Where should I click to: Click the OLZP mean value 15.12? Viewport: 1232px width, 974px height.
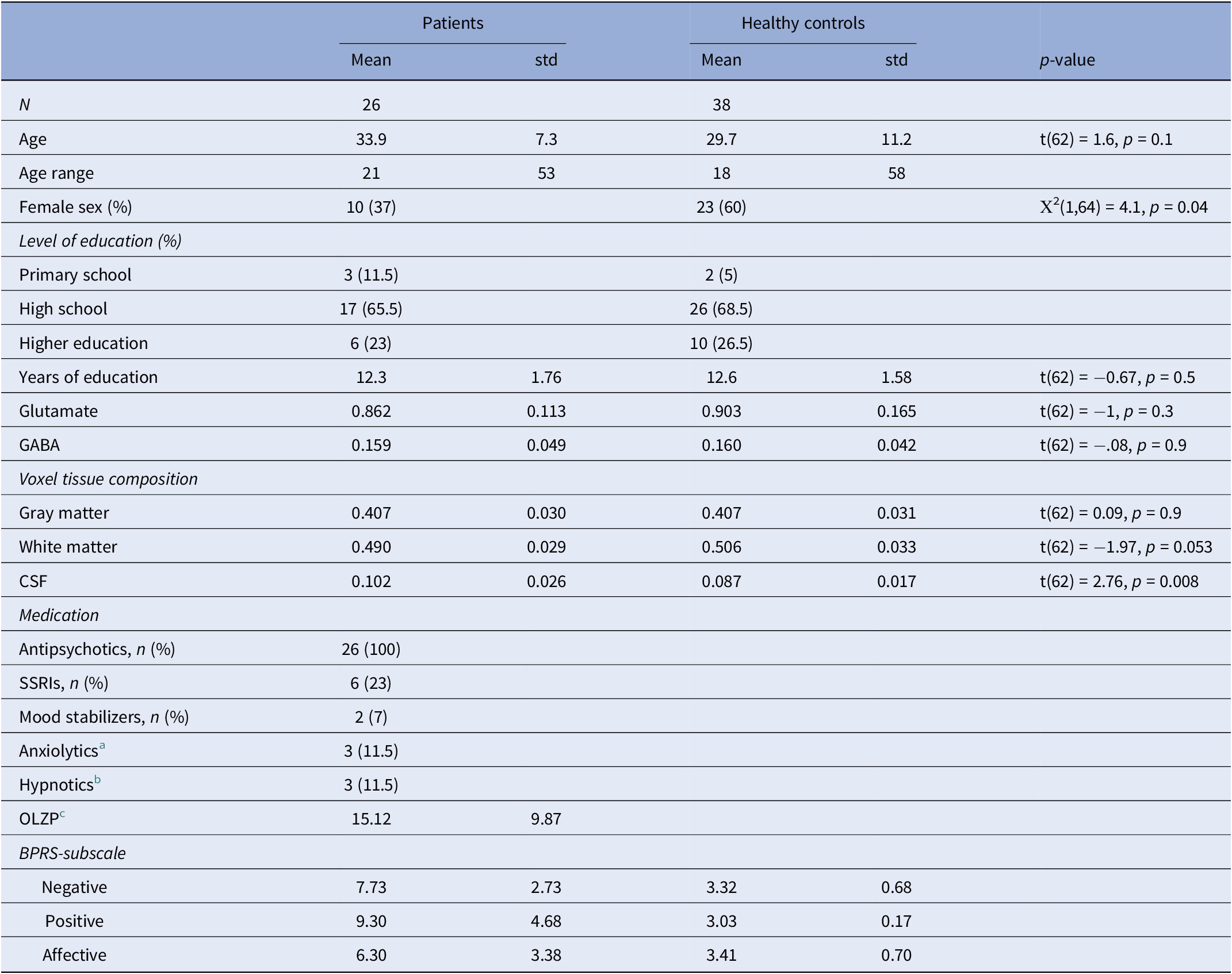point(371,819)
